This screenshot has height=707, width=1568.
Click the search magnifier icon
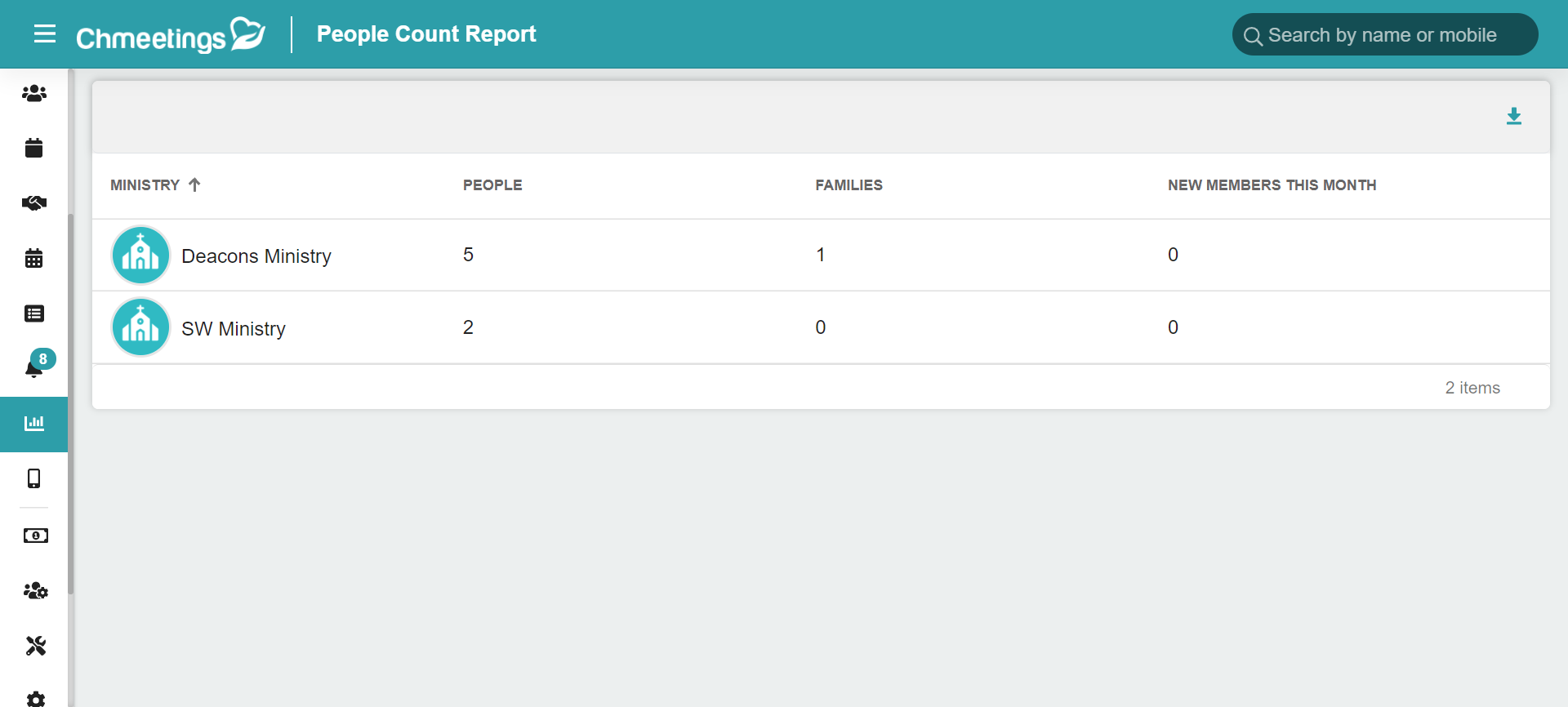pos(1252,36)
